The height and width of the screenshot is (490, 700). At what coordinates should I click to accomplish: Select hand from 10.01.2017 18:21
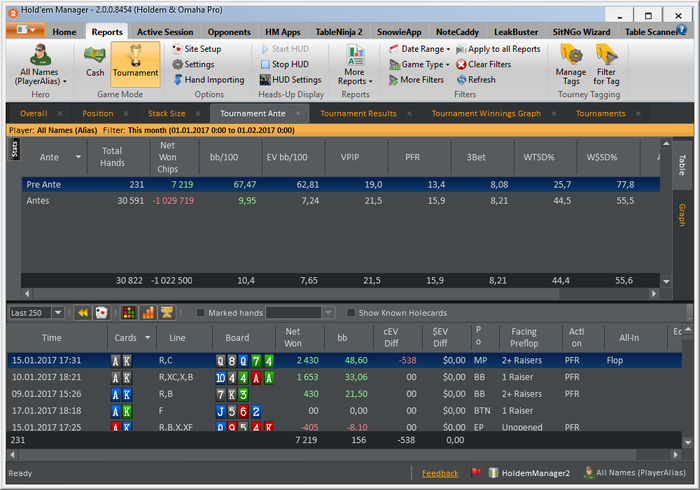(344, 378)
